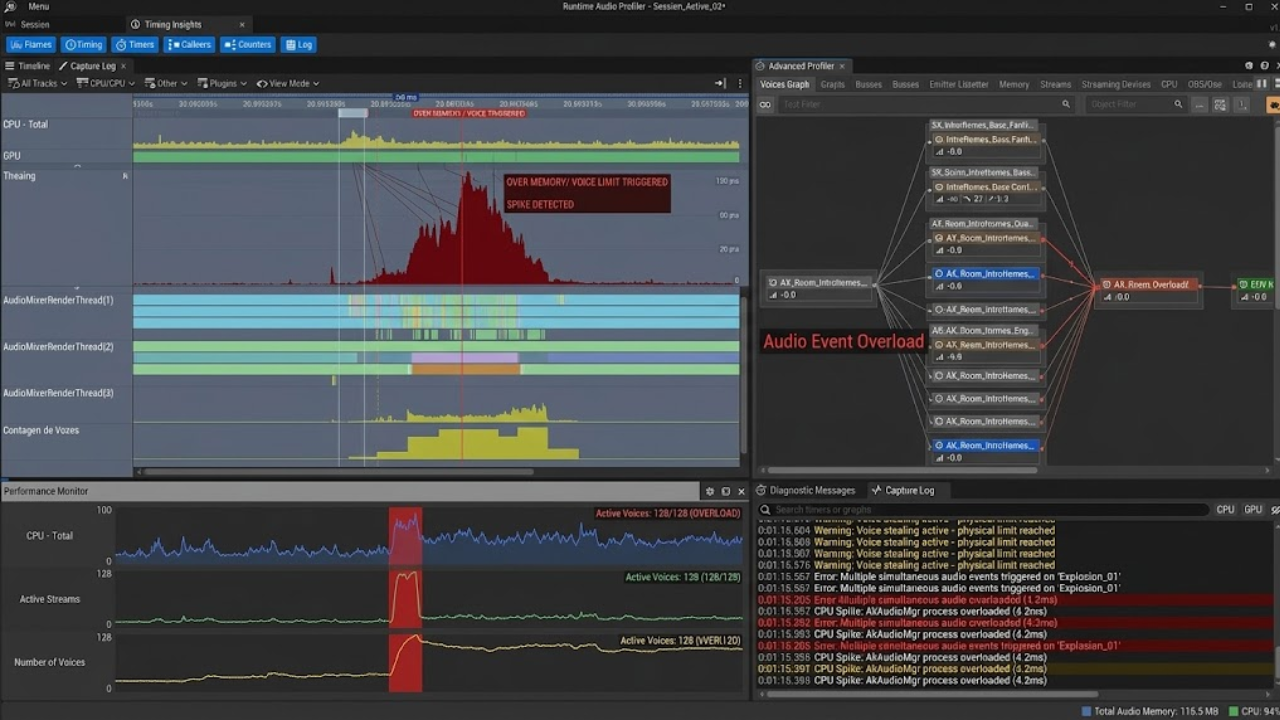Click the Timers toolbar button
Viewport: 1280px width, 720px height.
click(x=135, y=44)
